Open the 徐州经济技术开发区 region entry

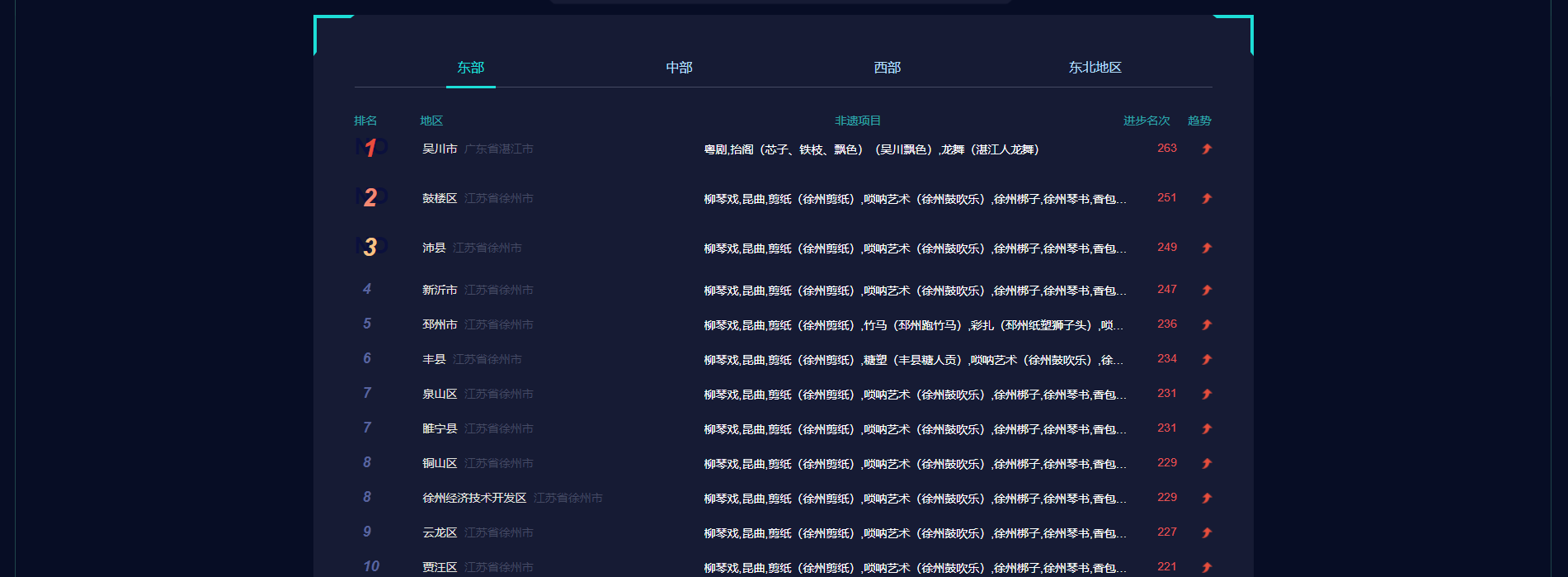click(474, 498)
